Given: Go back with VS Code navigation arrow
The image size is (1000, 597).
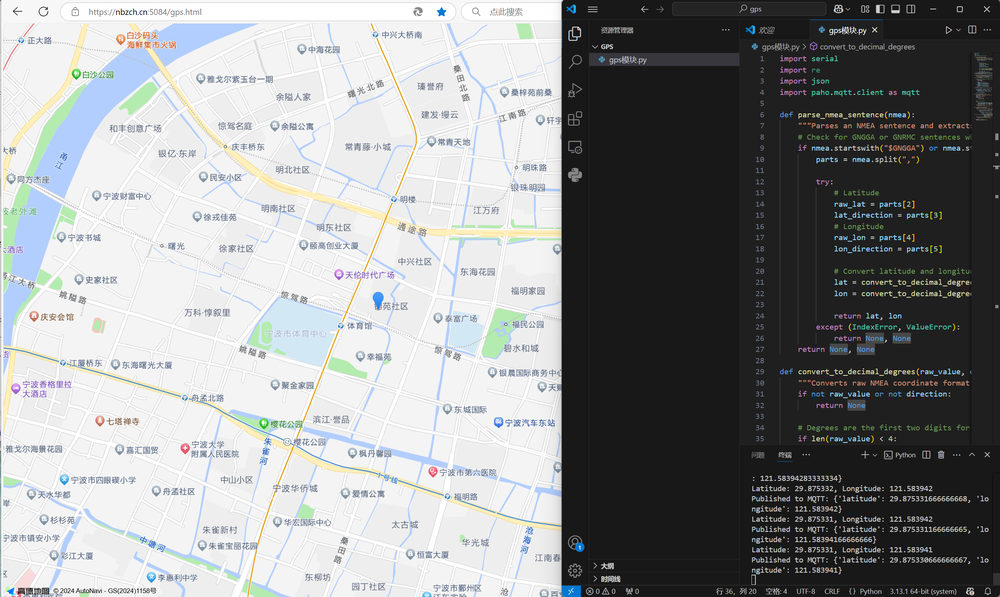Looking at the screenshot, I should point(644,9).
